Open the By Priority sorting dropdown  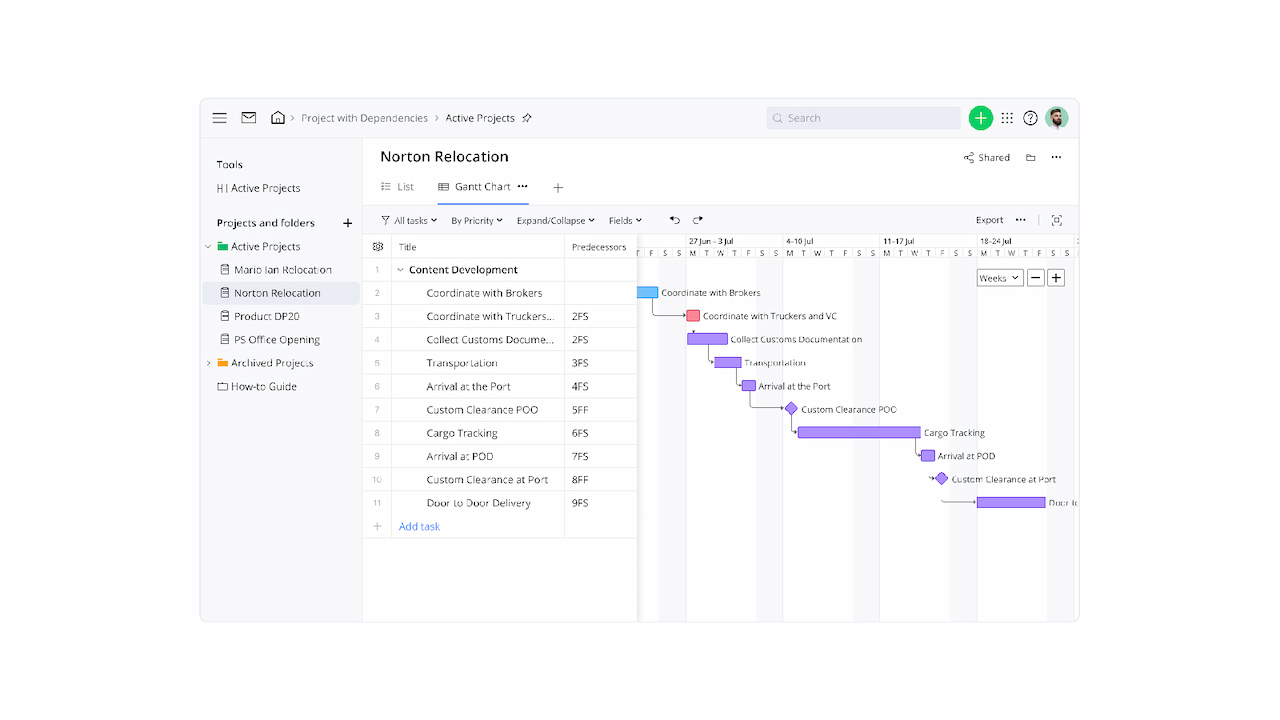476,220
